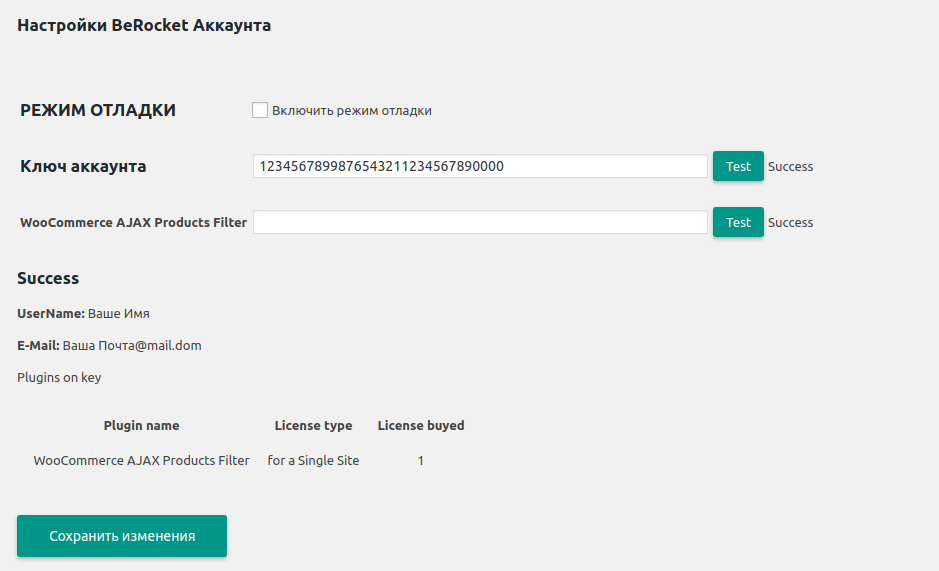Click the 'Включить режим отладки' checkbox label

point(351,111)
